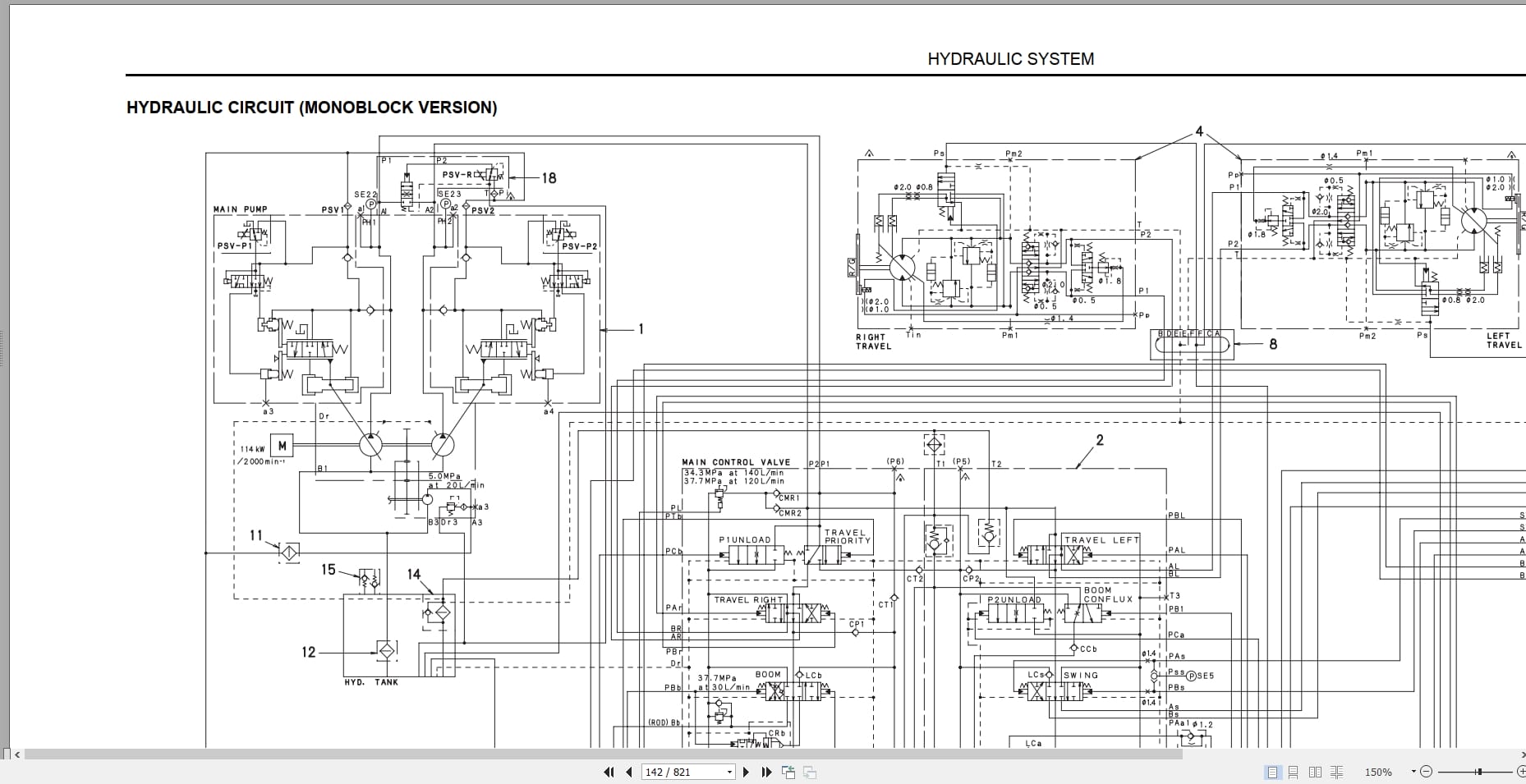Click the CMR2 check valve label
This screenshot has height=784, width=1526.
click(790, 513)
